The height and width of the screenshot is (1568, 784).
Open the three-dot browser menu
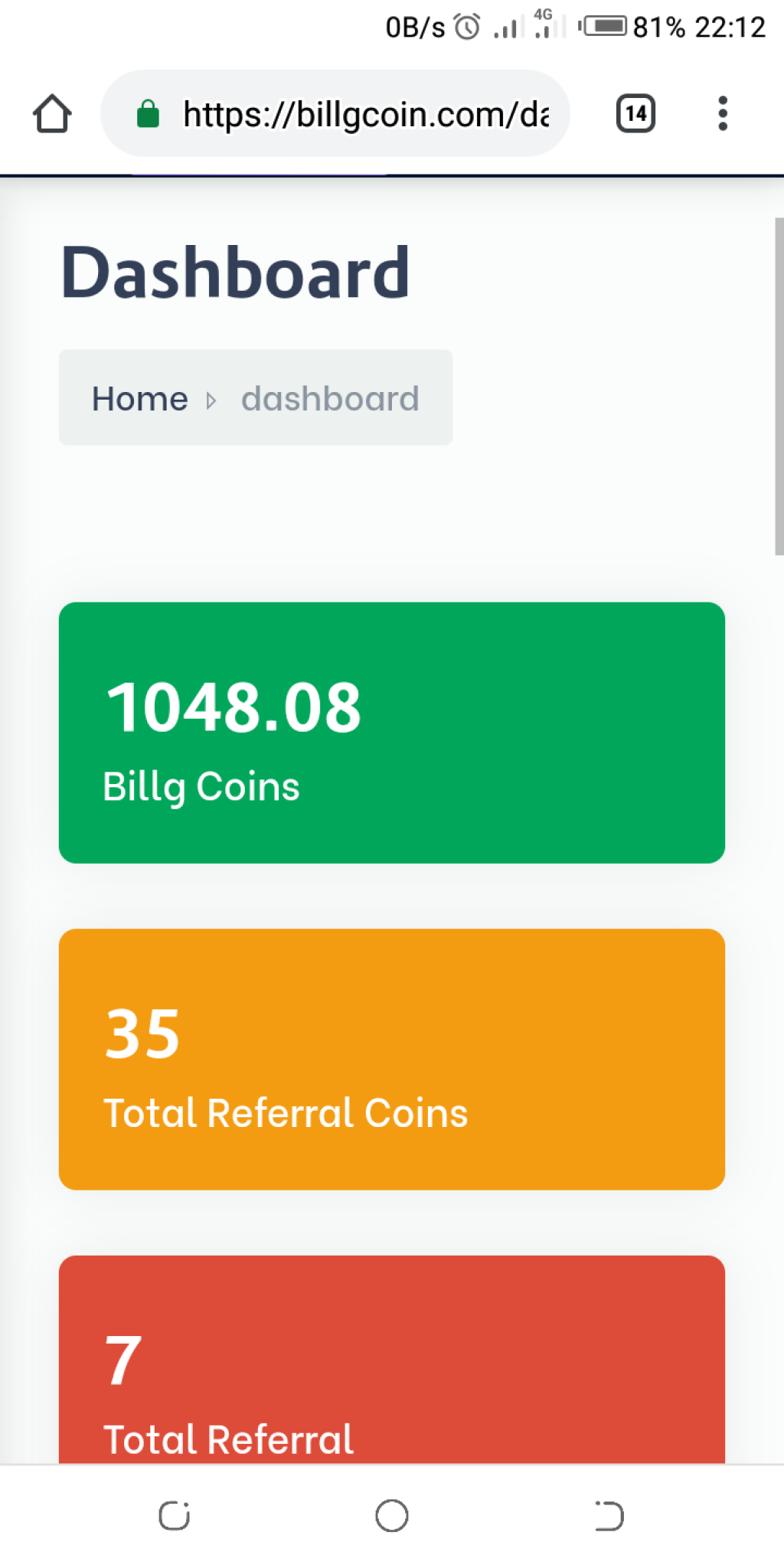tap(722, 113)
